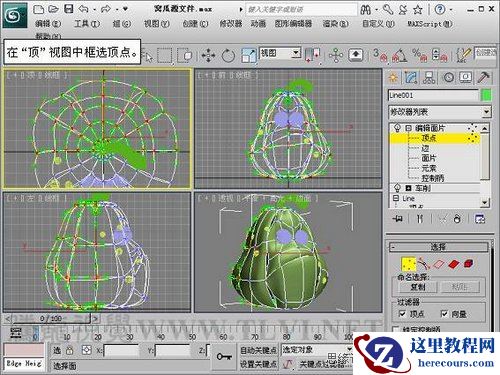The image size is (500, 375).
Task: Open the 创建(C) menu
Action: [x=195, y=24]
